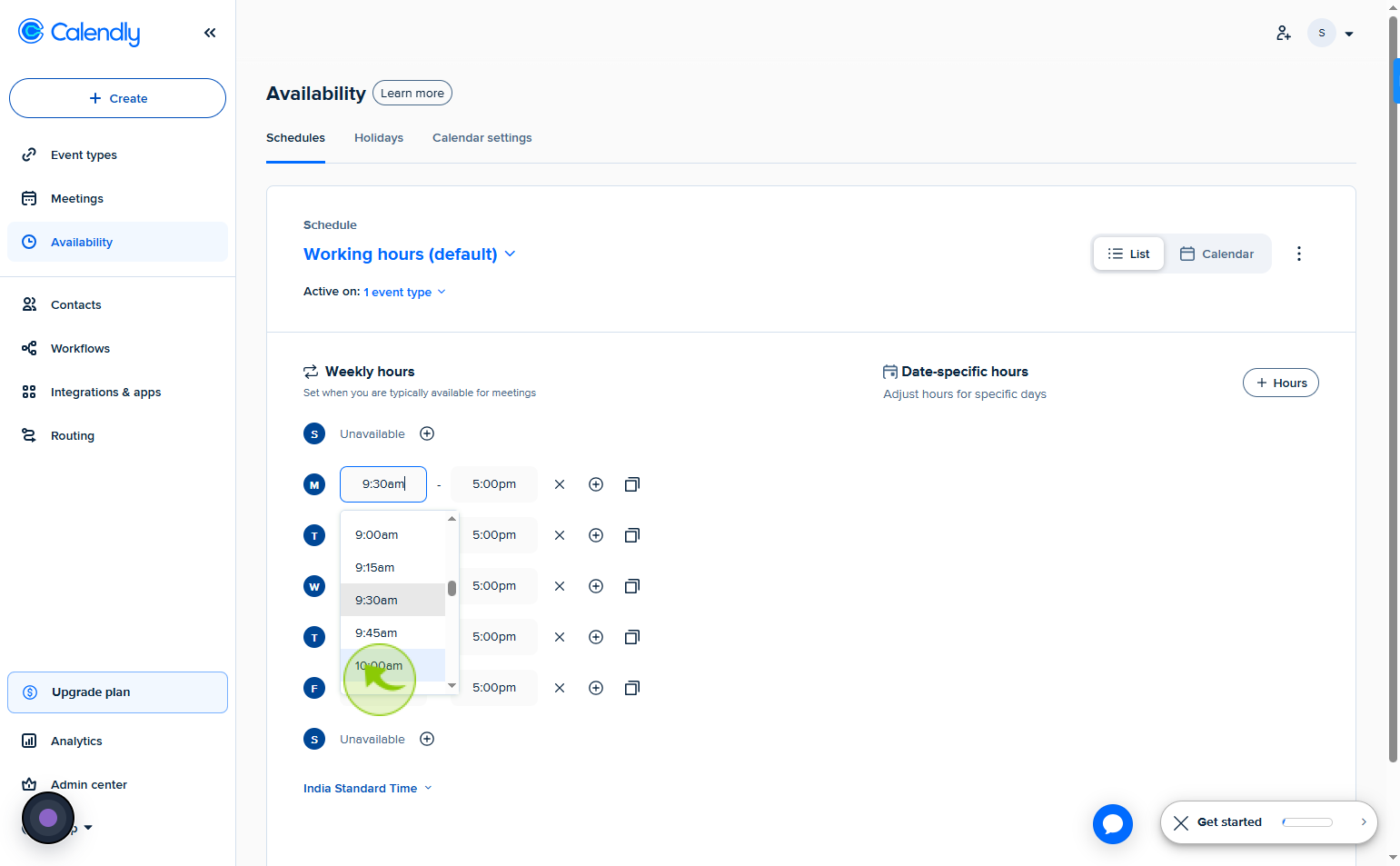Add another Monday time interval

tap(596, 484)
